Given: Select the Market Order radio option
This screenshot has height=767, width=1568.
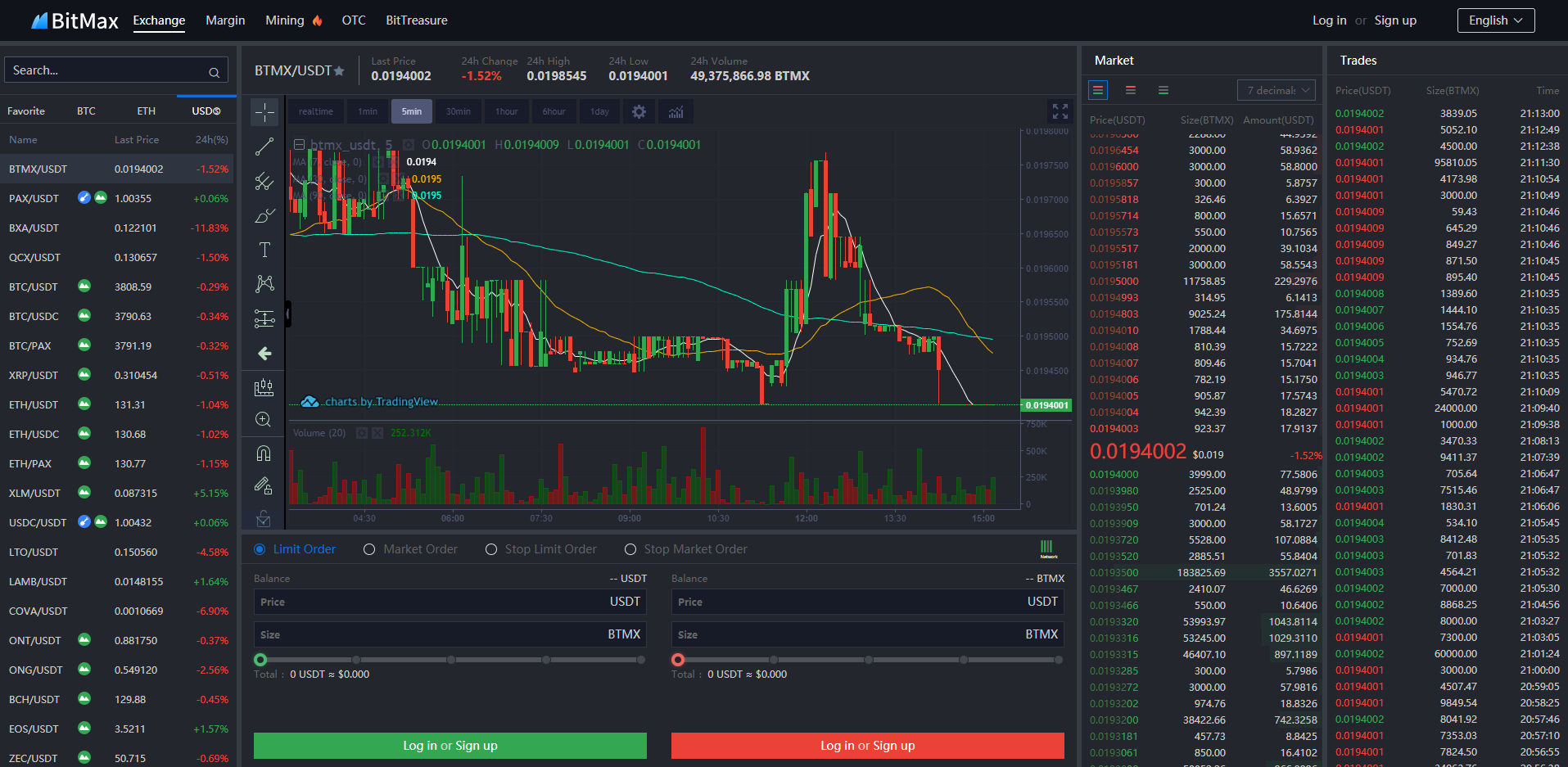Looking at the screenshot, I should pos(369,549).
